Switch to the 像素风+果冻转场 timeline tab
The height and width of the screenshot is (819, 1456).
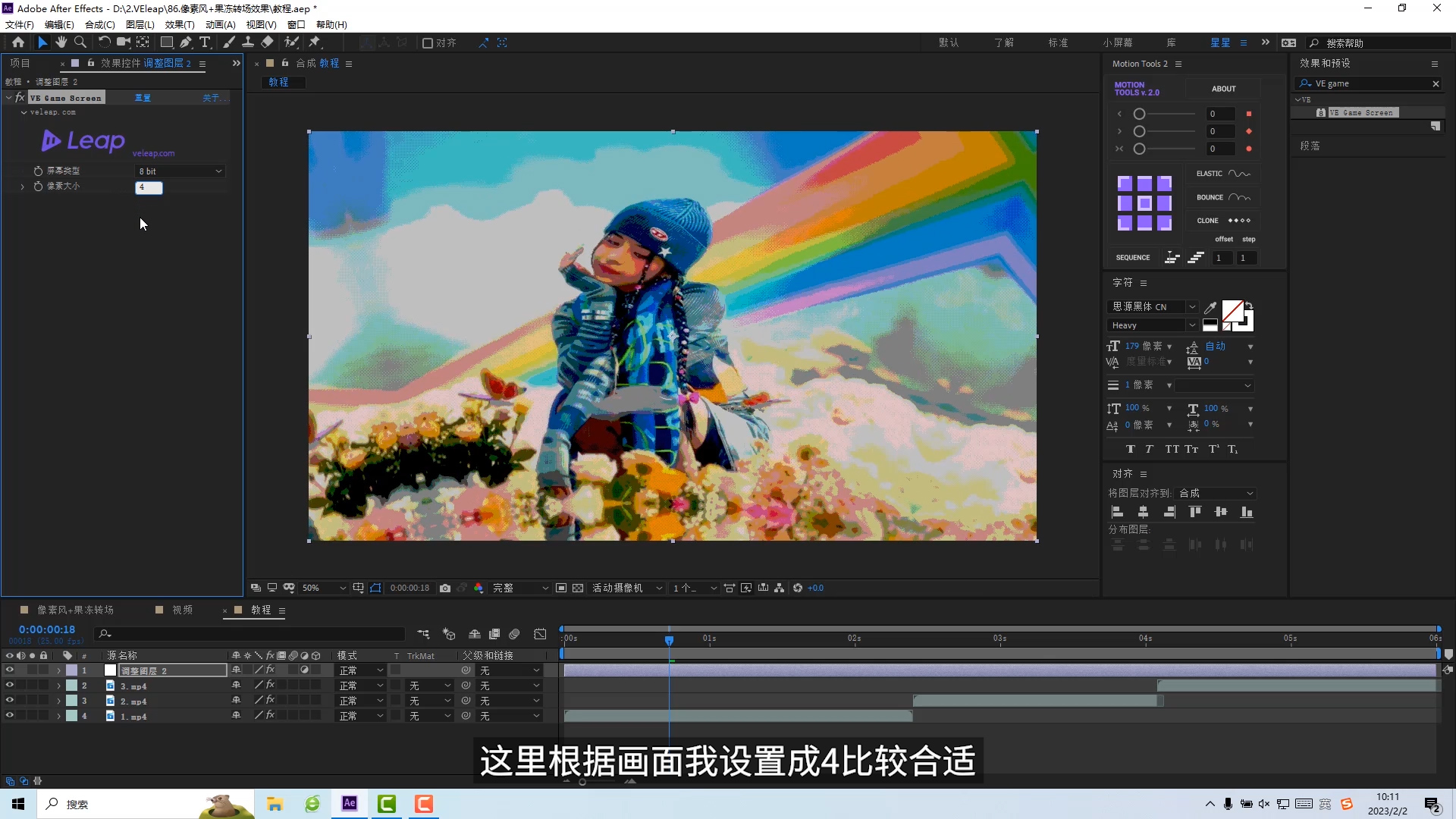[x=75, y=610]
